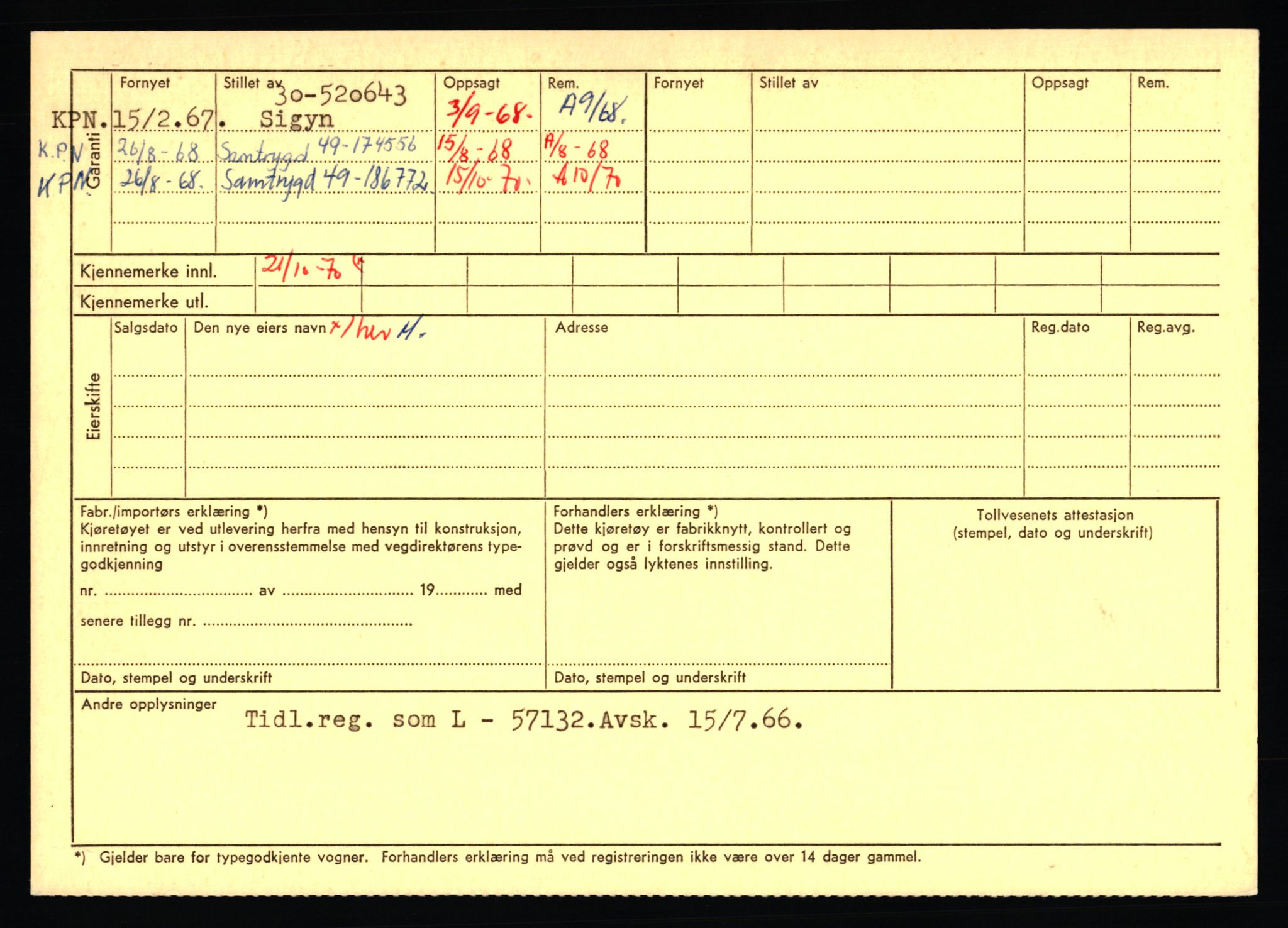Click Dato, stempel og underskrift under Forhandlers erklæring
Screen dimensions: 1288x928
pos(650,678)
